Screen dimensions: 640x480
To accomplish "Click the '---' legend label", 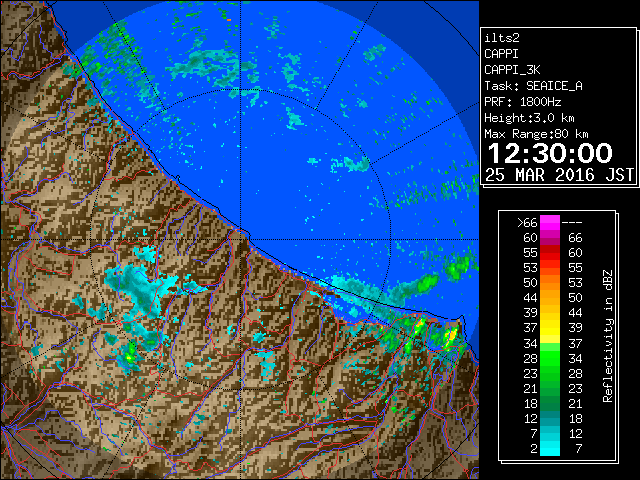I will (572, 223).
